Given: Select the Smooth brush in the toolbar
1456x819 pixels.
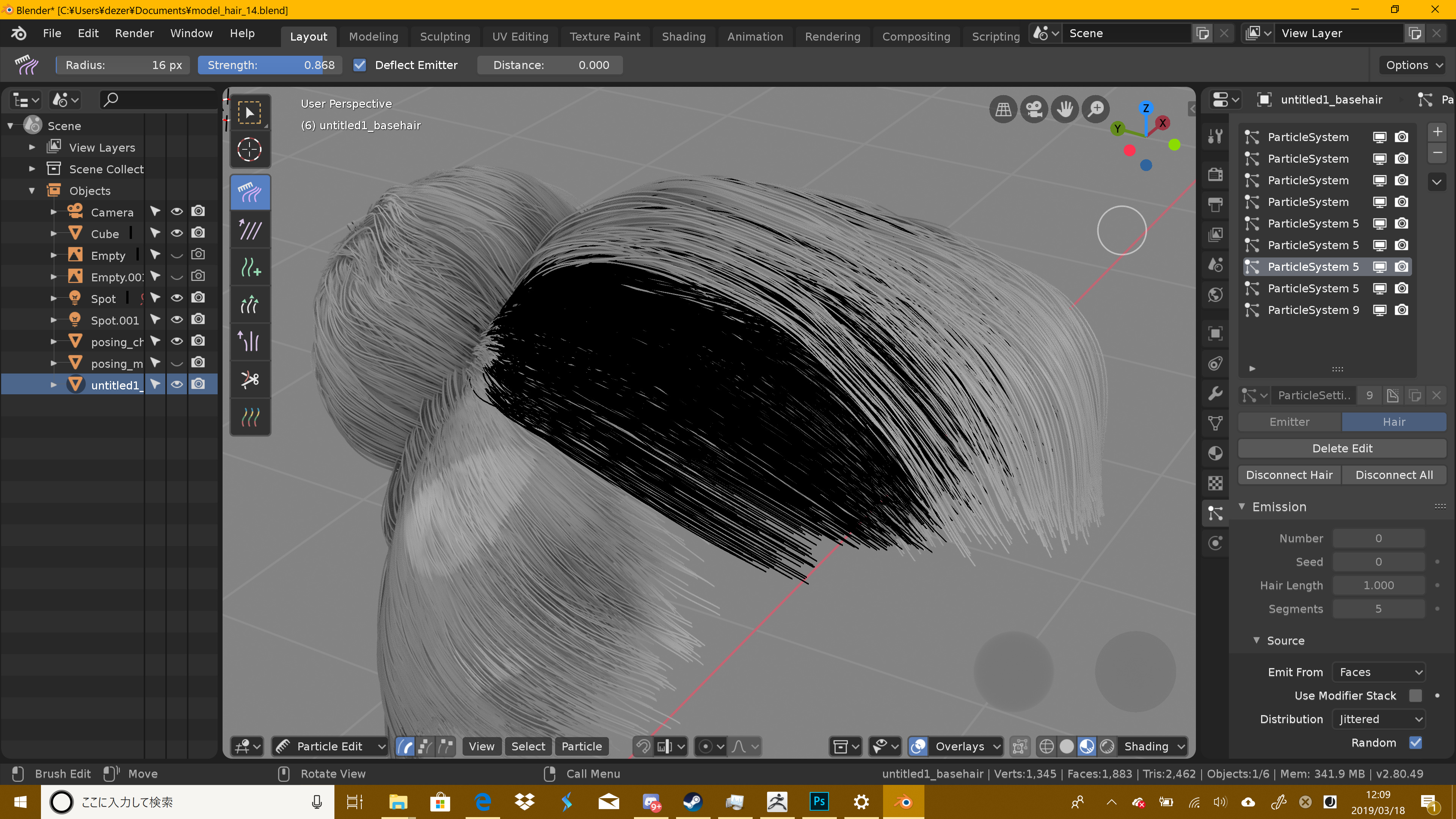Looking at the screenshot, I should click(250, 229).
